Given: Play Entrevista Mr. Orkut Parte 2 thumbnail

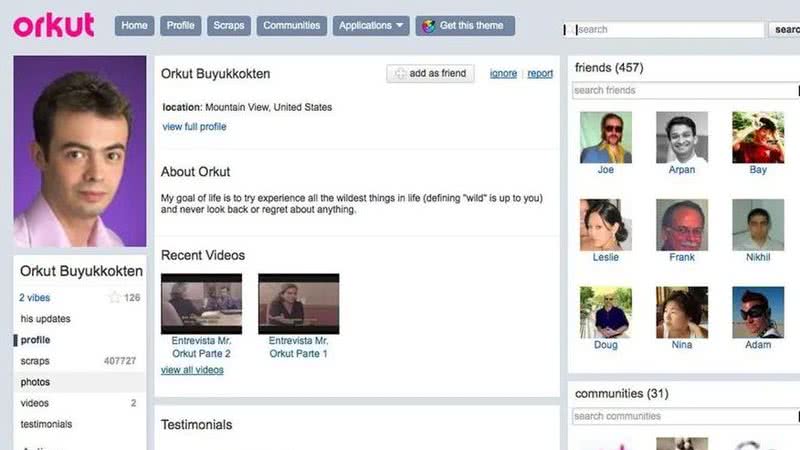Looking at the screenshot, I should pos(202,304).
